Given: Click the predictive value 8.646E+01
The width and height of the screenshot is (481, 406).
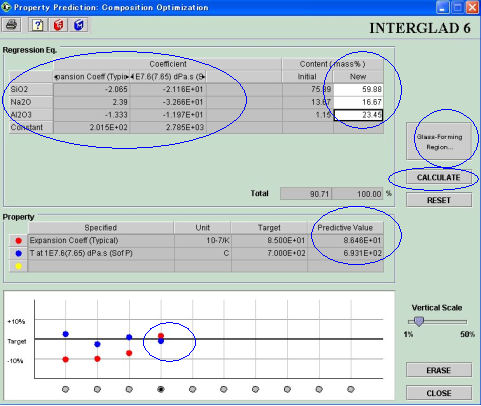Looking at the screenshot, I should [x=345, y=240].
